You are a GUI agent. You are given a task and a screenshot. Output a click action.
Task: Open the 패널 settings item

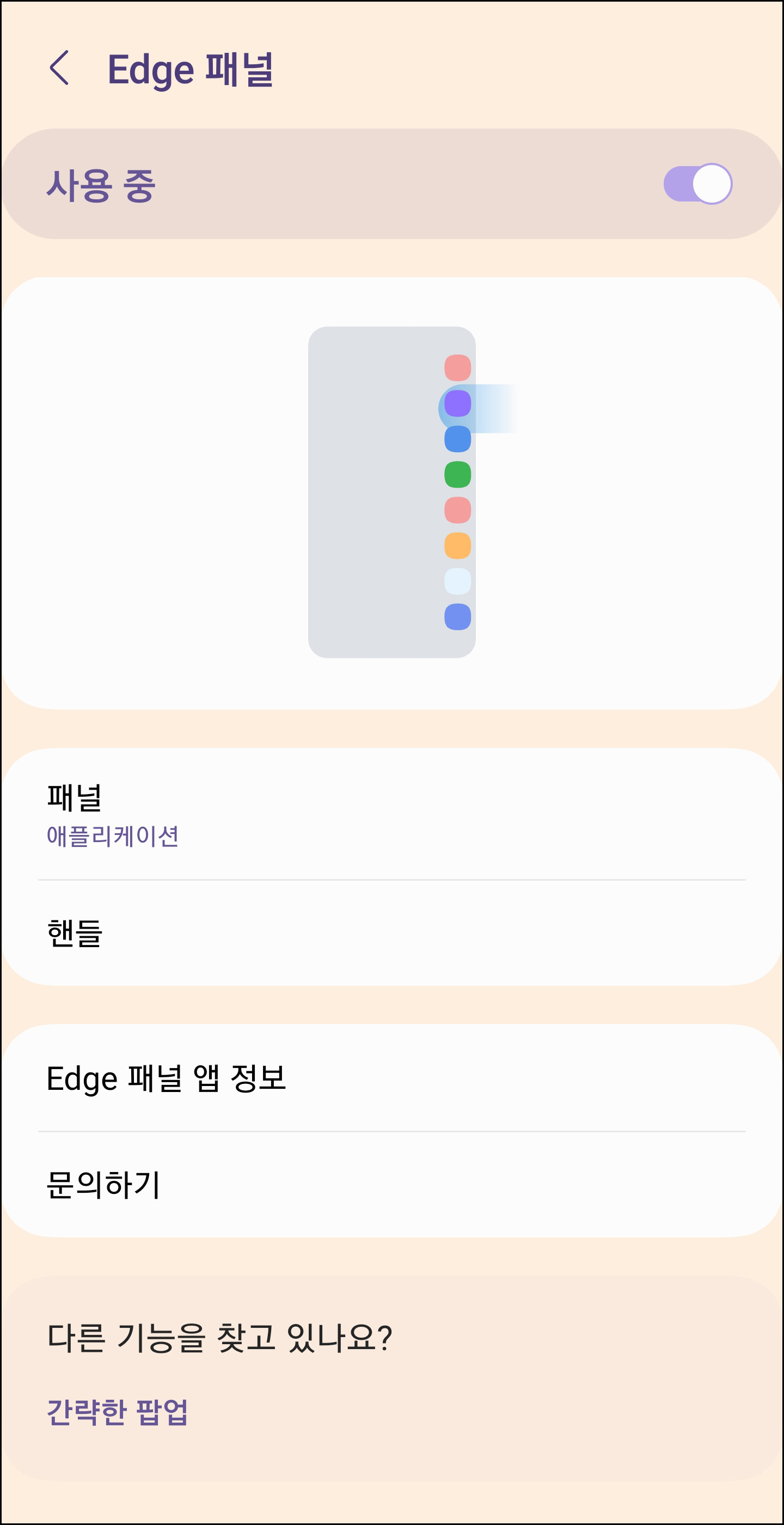click(x=391, y=814)
